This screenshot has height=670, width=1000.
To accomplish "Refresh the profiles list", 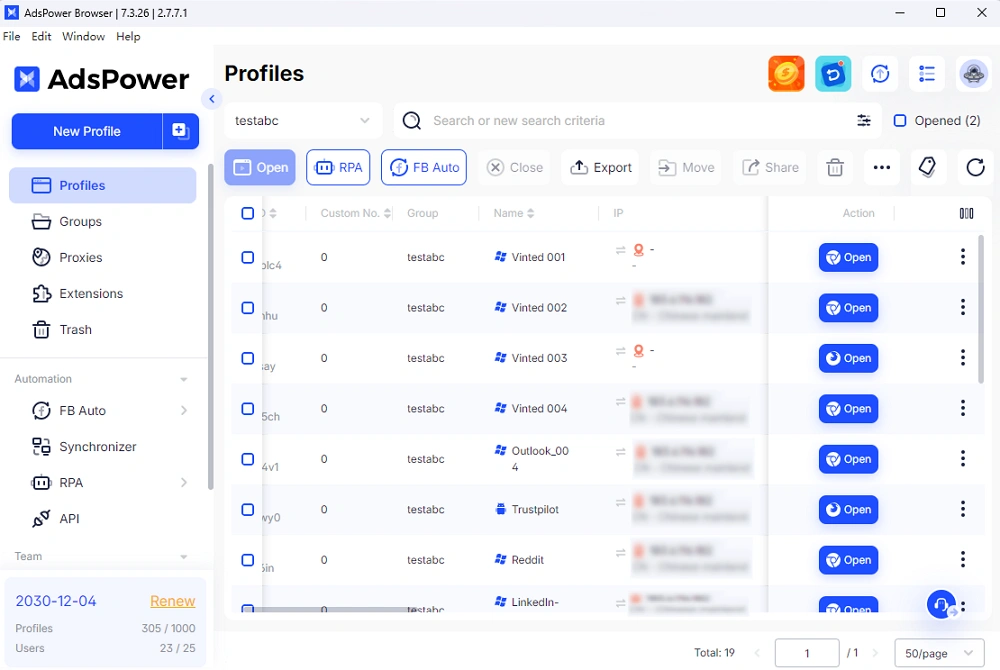I will [x=975, y=168].
